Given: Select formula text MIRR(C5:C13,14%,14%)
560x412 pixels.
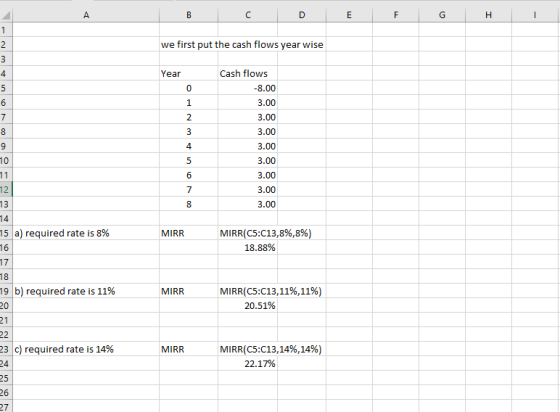Looking at the screenshot, I should pyautogui.click(x=270, y=349).
